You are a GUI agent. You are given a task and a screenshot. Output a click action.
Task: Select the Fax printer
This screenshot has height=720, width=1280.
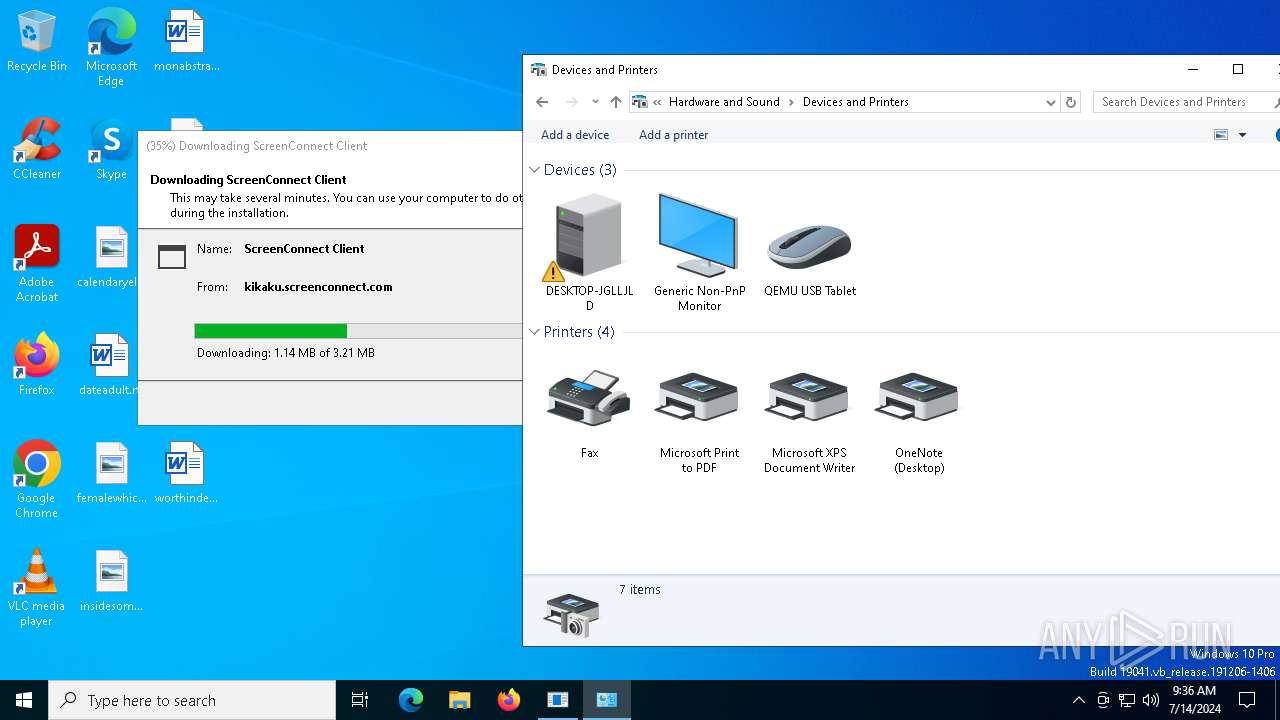(589, 412)
